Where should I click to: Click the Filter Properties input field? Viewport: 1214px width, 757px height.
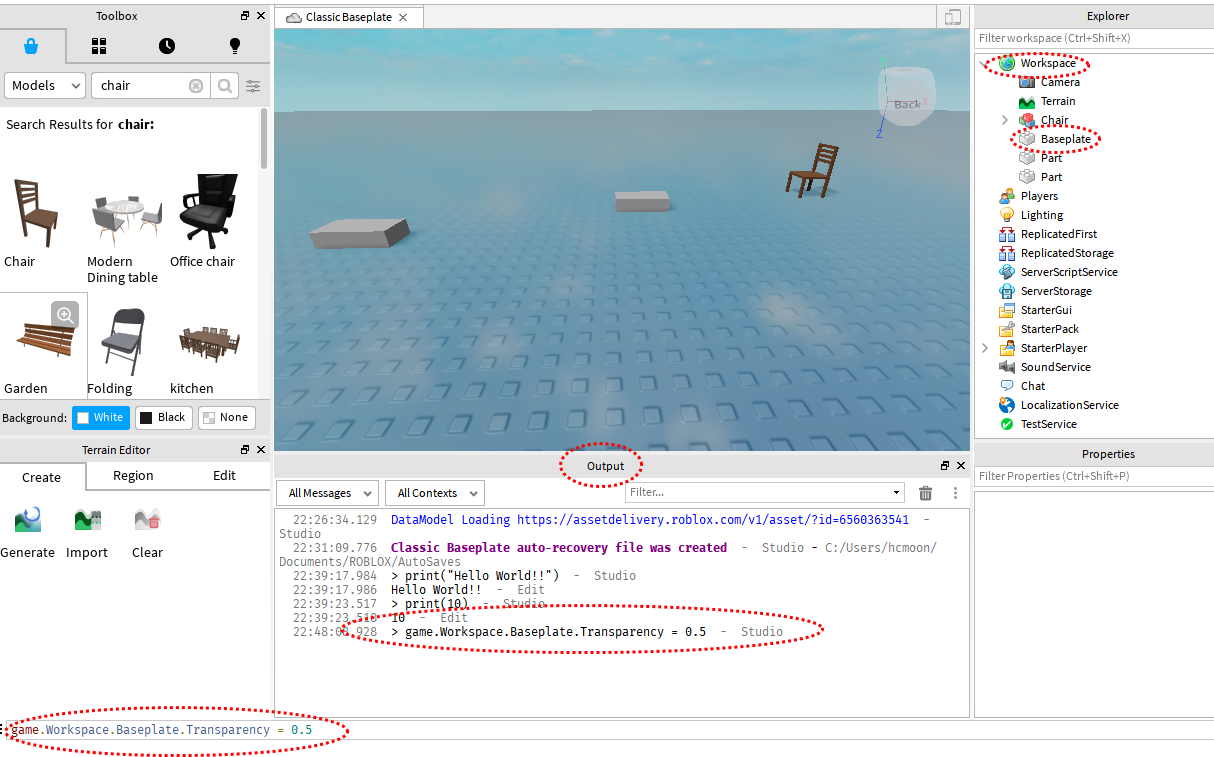[1094, 476]
